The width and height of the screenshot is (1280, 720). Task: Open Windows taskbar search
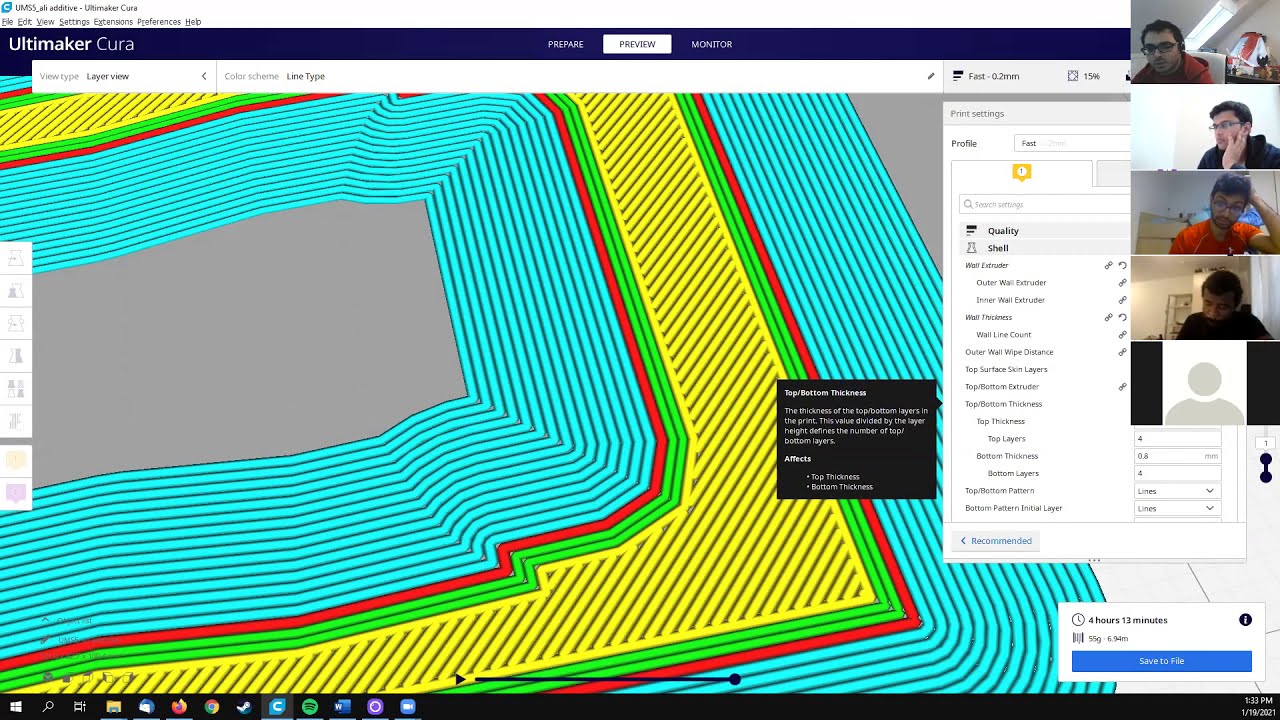click(x=48, y=707)
